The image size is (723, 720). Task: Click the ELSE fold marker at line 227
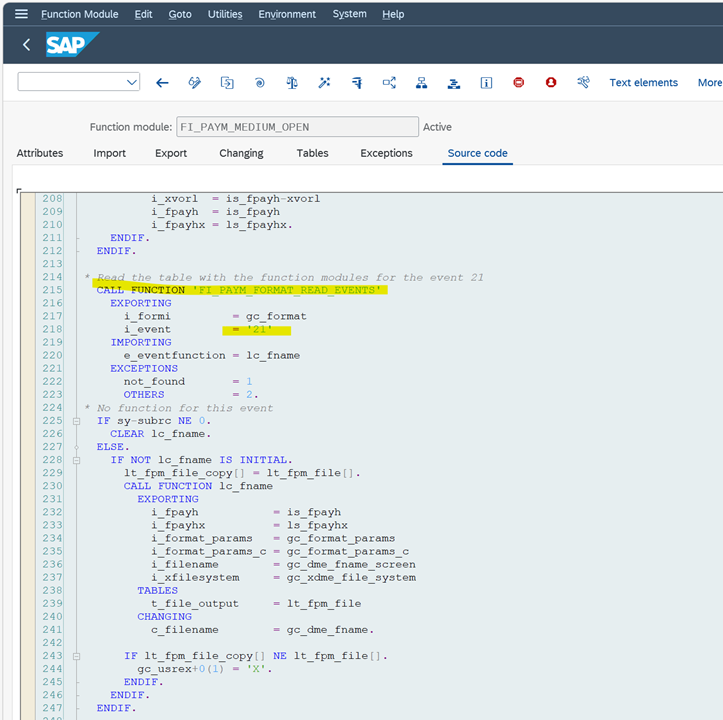[77, 447]
